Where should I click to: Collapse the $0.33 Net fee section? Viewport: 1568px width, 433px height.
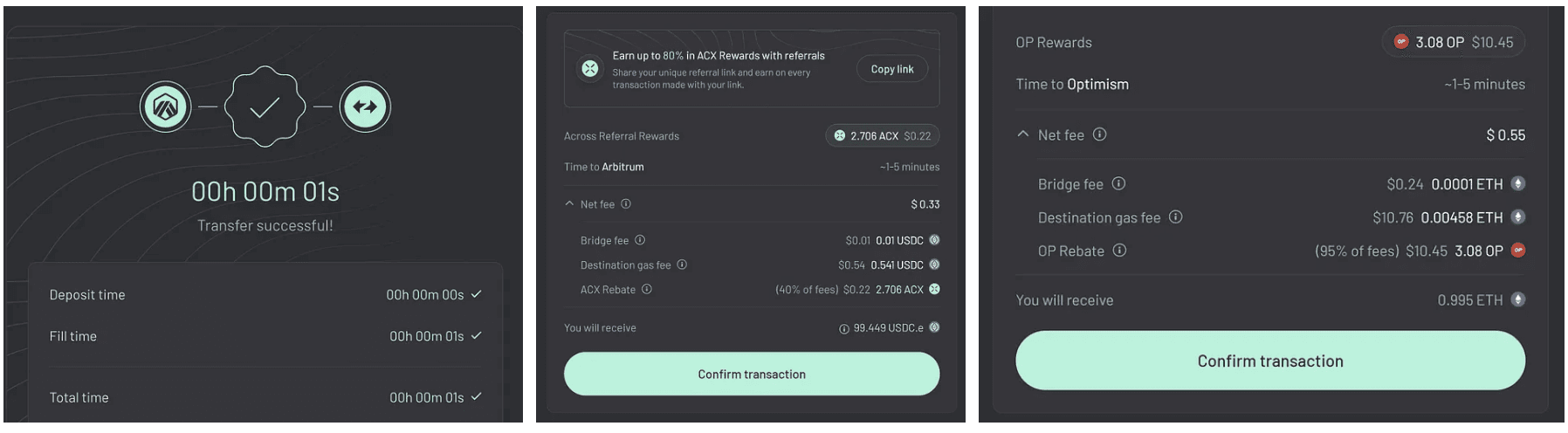click(x=570, y=204)
